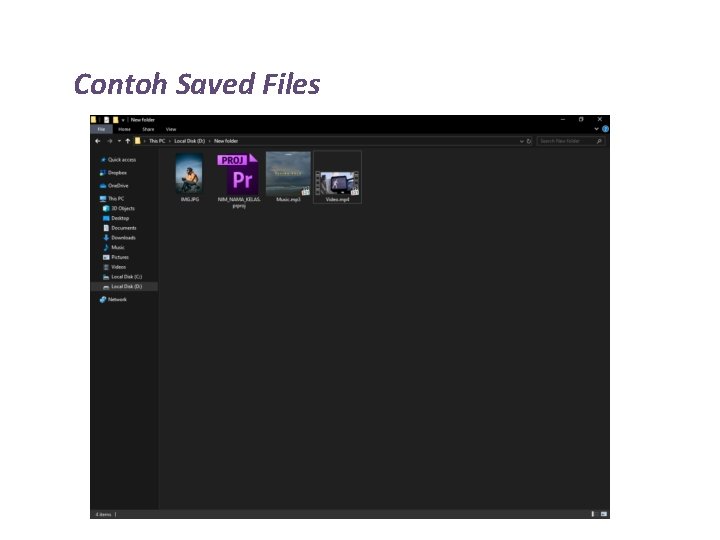Open the Home ribbon tab
720x540 pixels.
coord(124,129)
